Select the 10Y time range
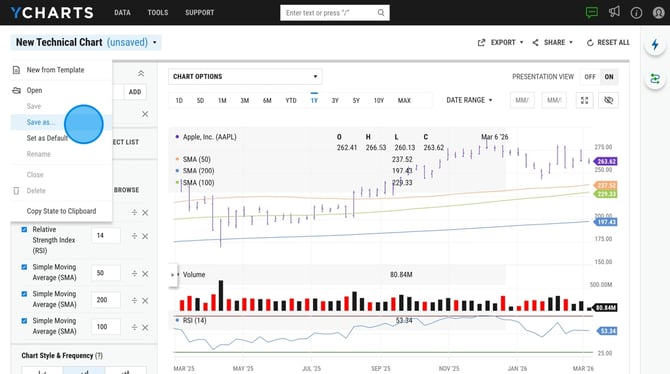The height and width of the screenshot is (374, 670). coord(379,101)
